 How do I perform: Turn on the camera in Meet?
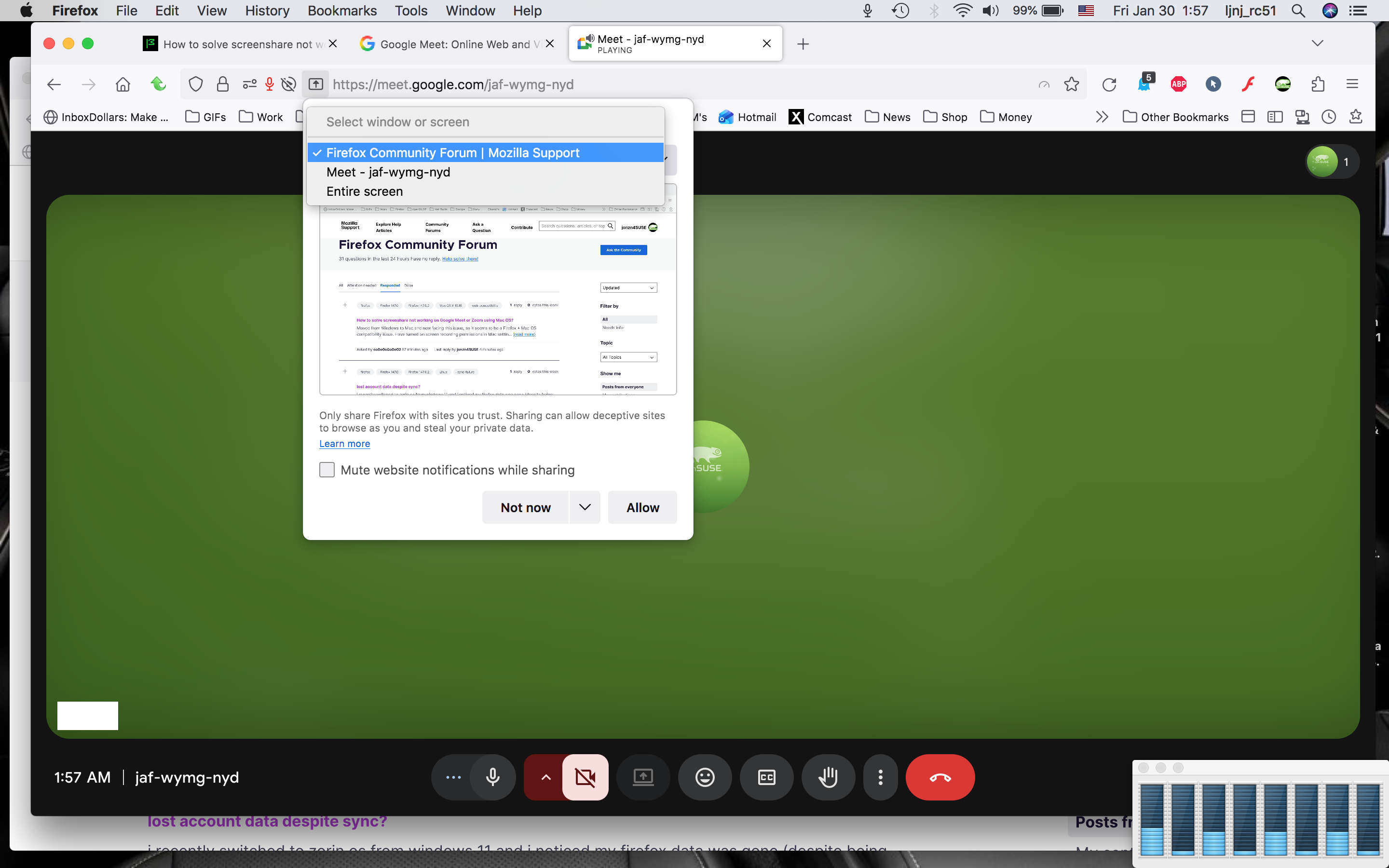[586, 777]
